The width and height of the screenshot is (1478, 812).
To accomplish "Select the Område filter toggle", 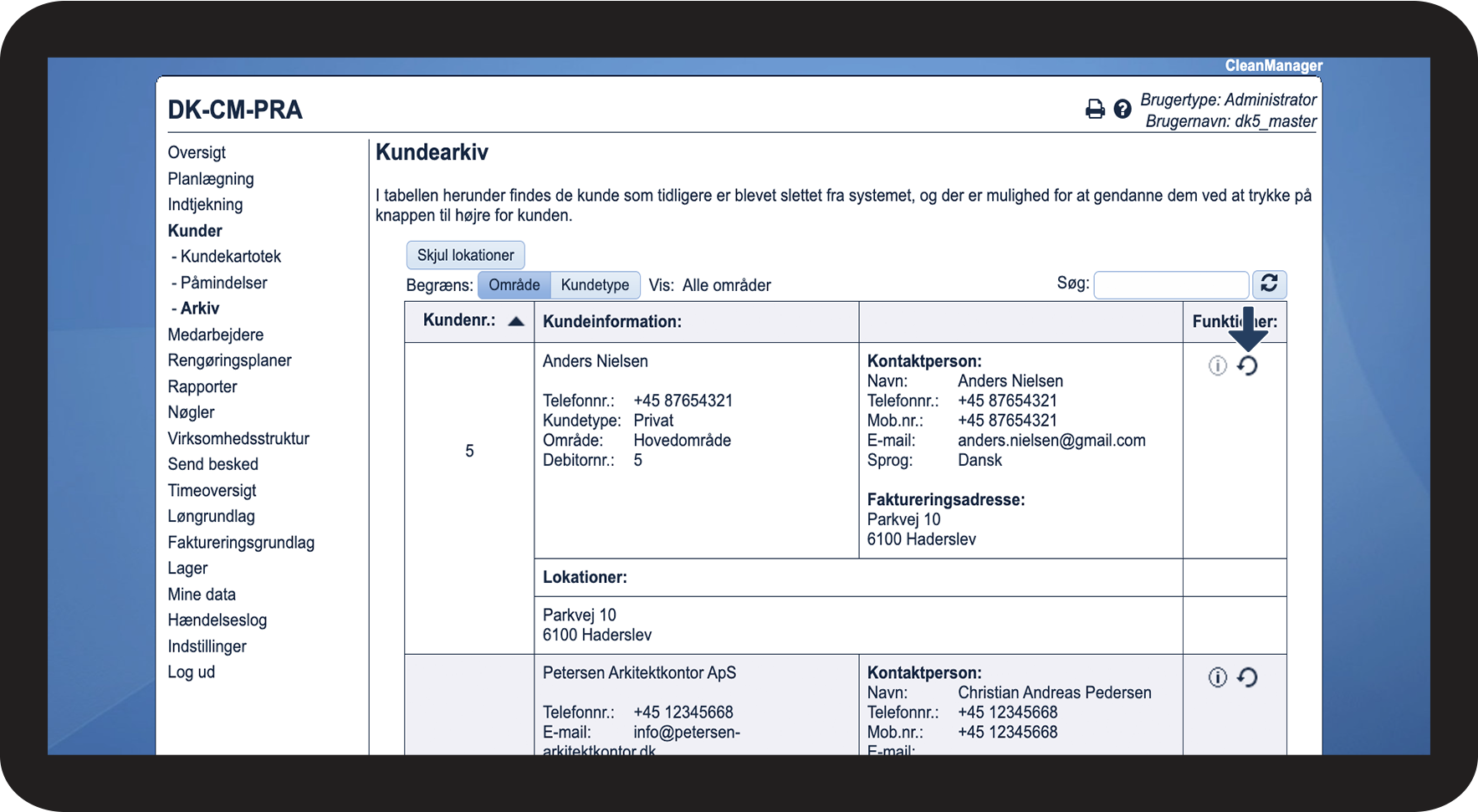I will [514, 285].
